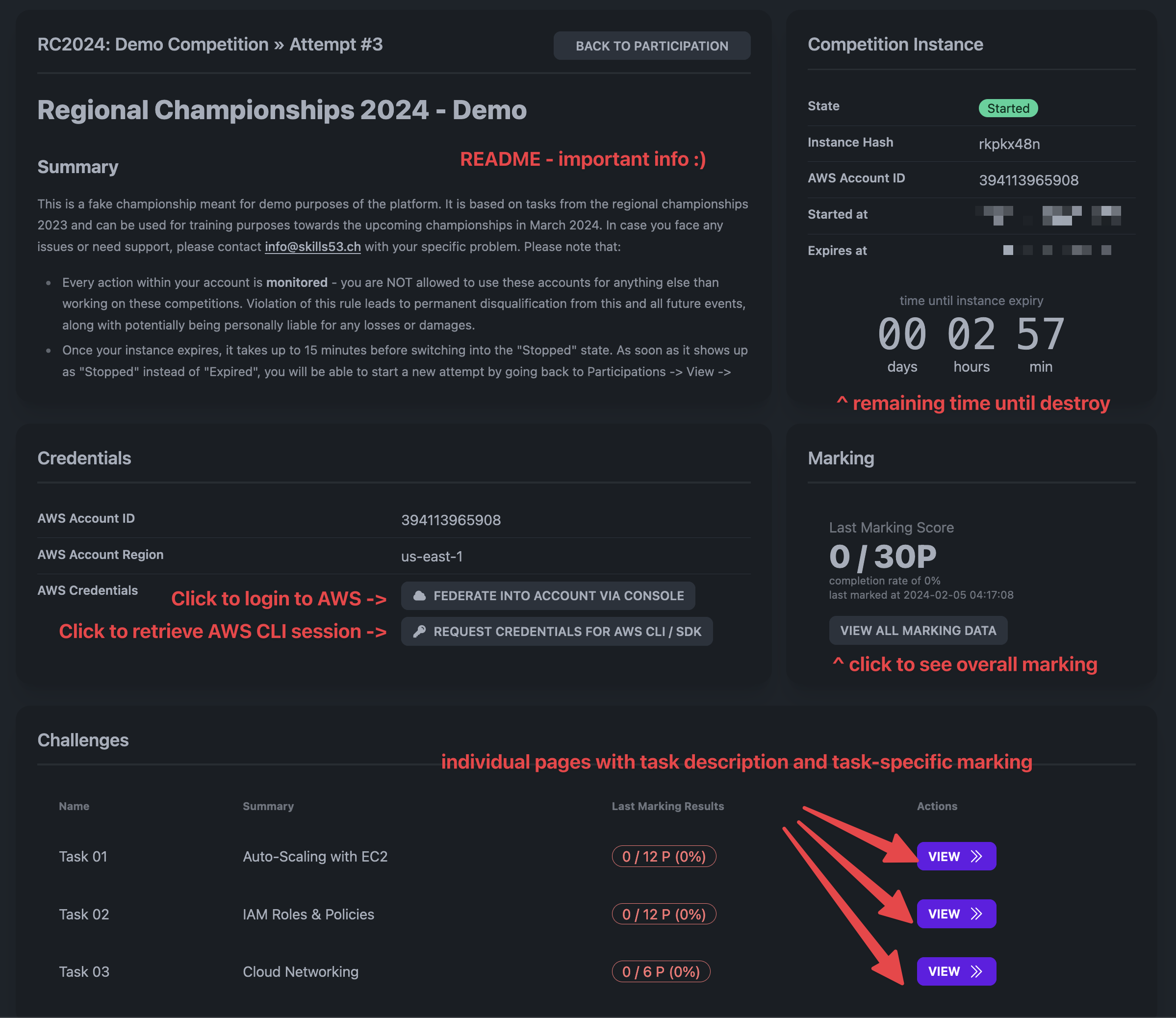Click the key icon on the Request Credentials button

420,631
